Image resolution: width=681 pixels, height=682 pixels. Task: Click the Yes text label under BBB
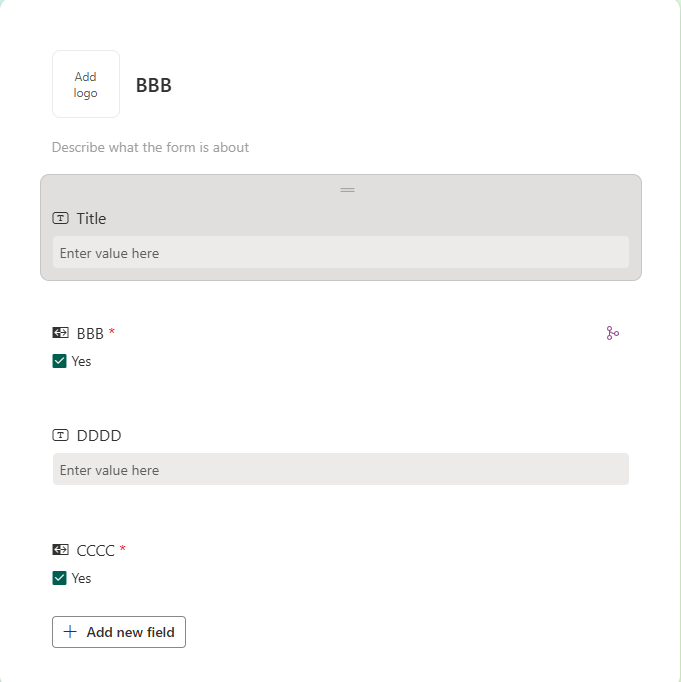tap(81, 361)
